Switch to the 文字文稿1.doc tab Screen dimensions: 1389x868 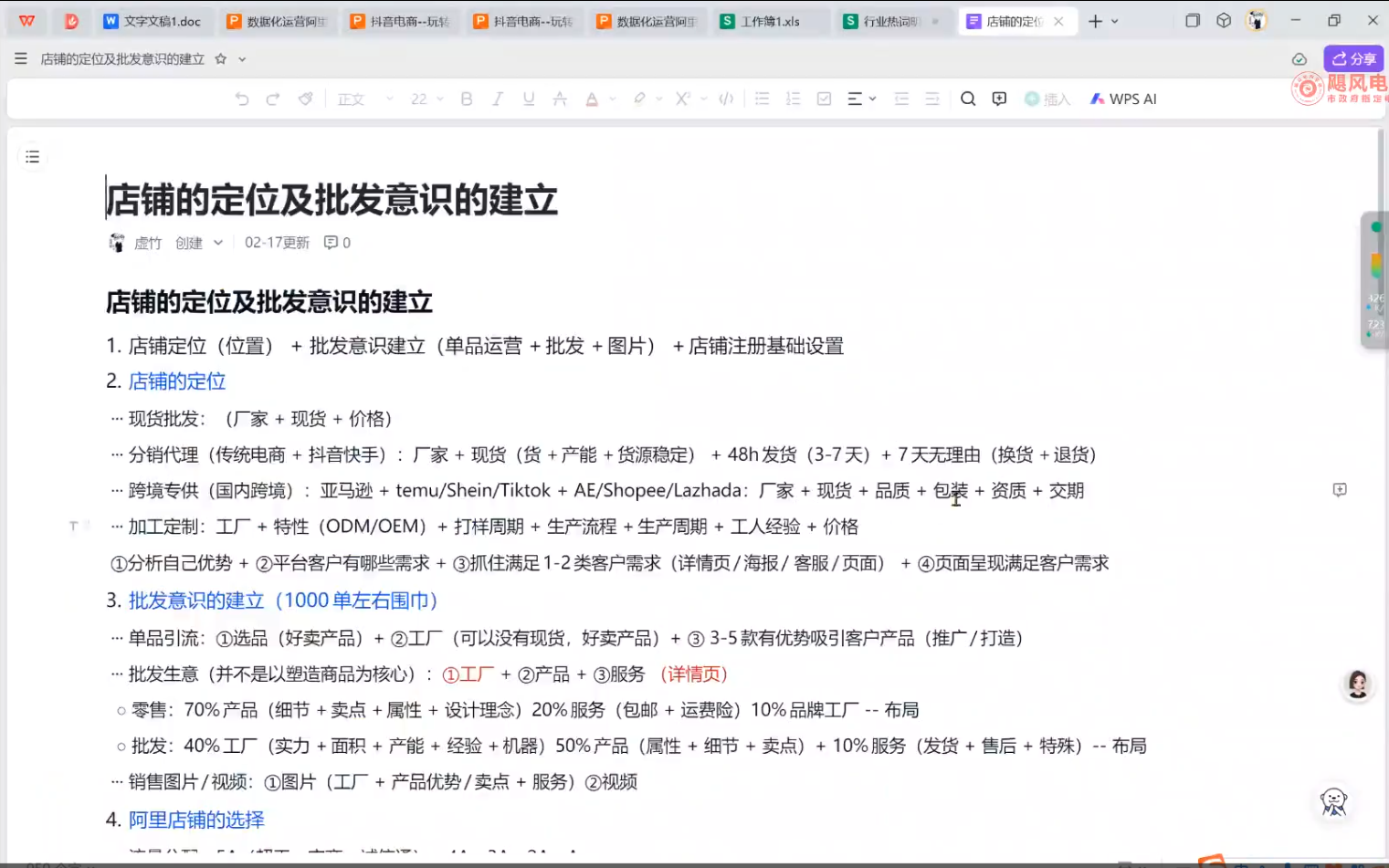click(x=153, y=21)
